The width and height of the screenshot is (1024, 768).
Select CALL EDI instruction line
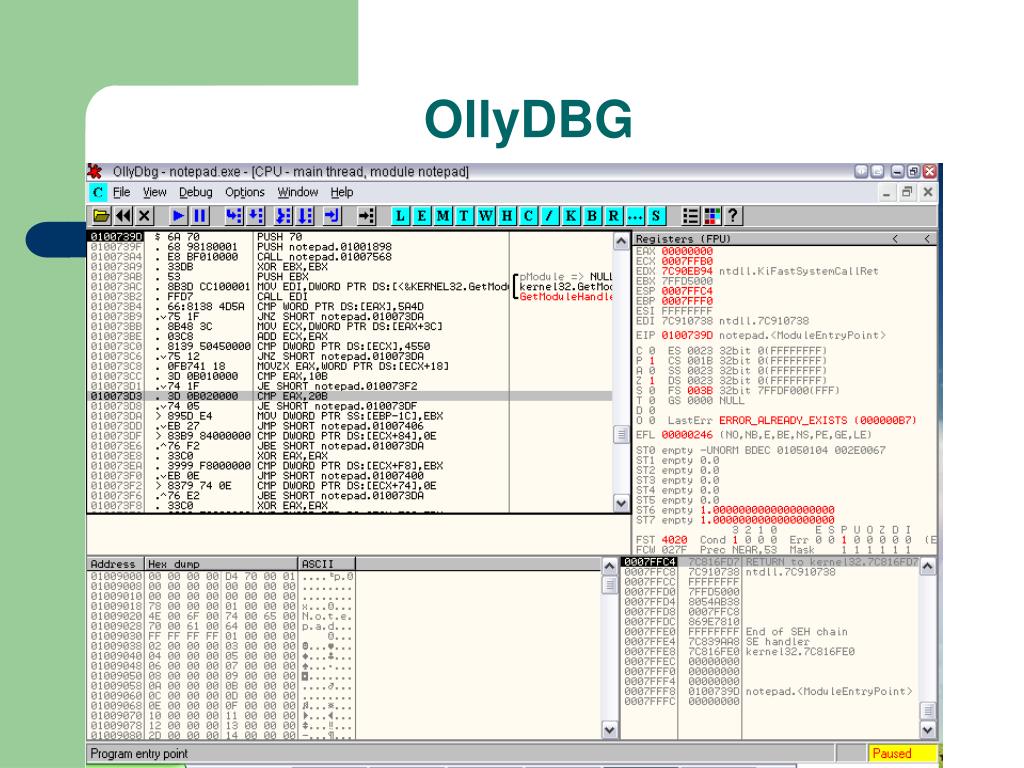coord(349,296)
